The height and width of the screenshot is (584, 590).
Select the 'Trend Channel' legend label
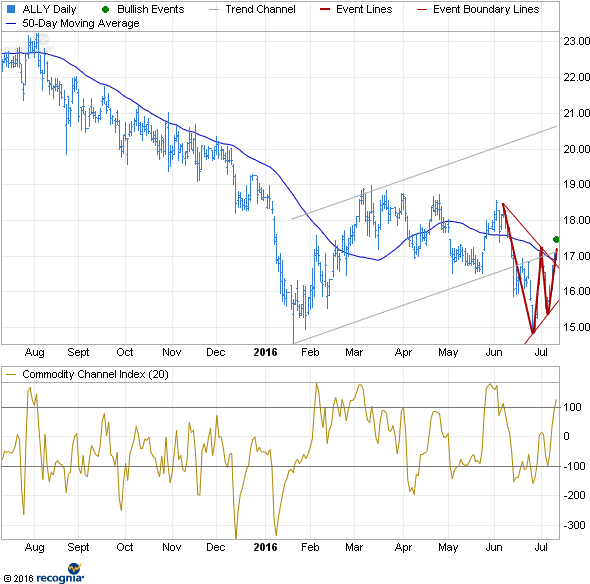pyautogui.click(x=260, y=9)
